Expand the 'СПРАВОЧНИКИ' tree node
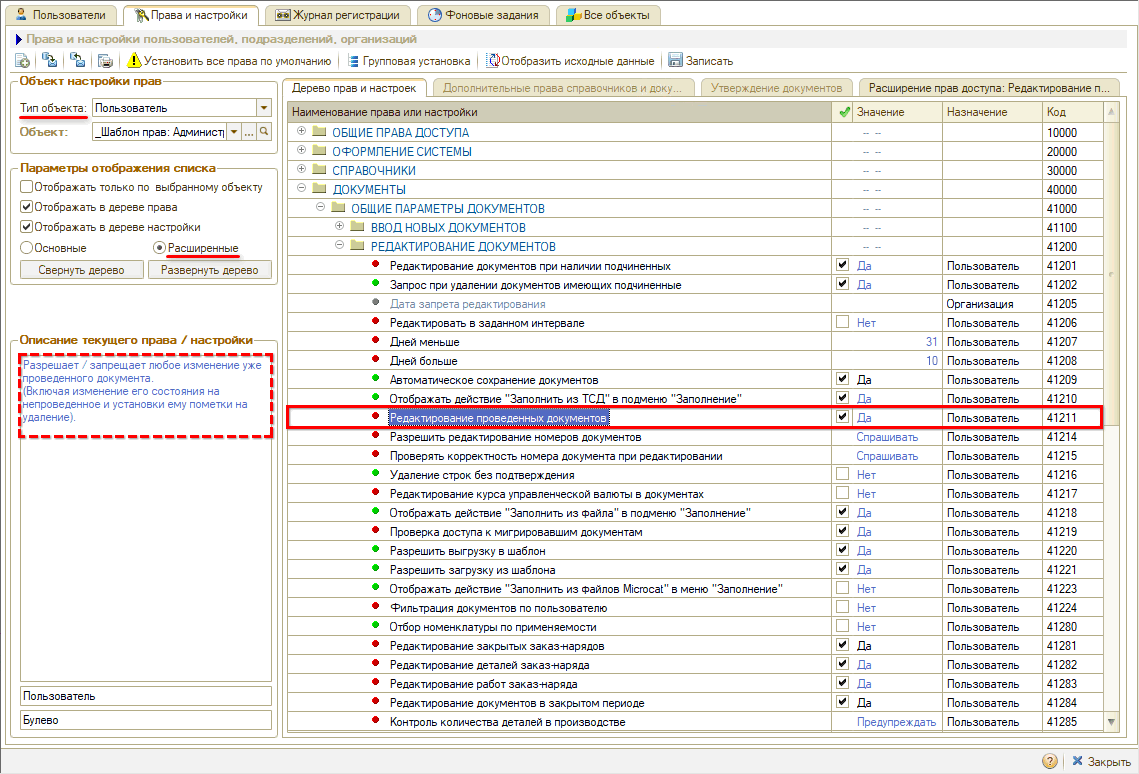Image resolution: width=1139 pixels, height=774 pixels. coord(301,170)
